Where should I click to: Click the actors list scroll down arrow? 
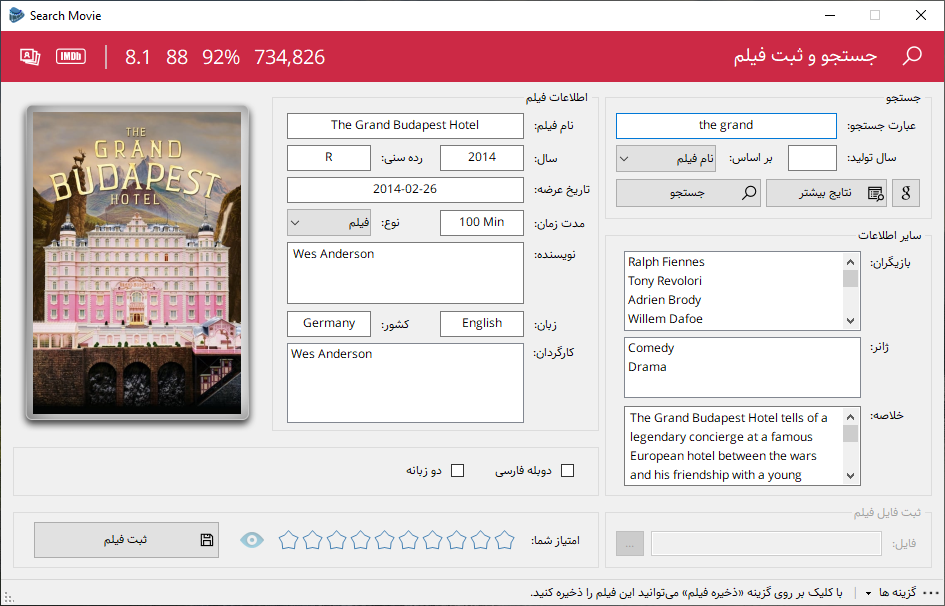850,321
